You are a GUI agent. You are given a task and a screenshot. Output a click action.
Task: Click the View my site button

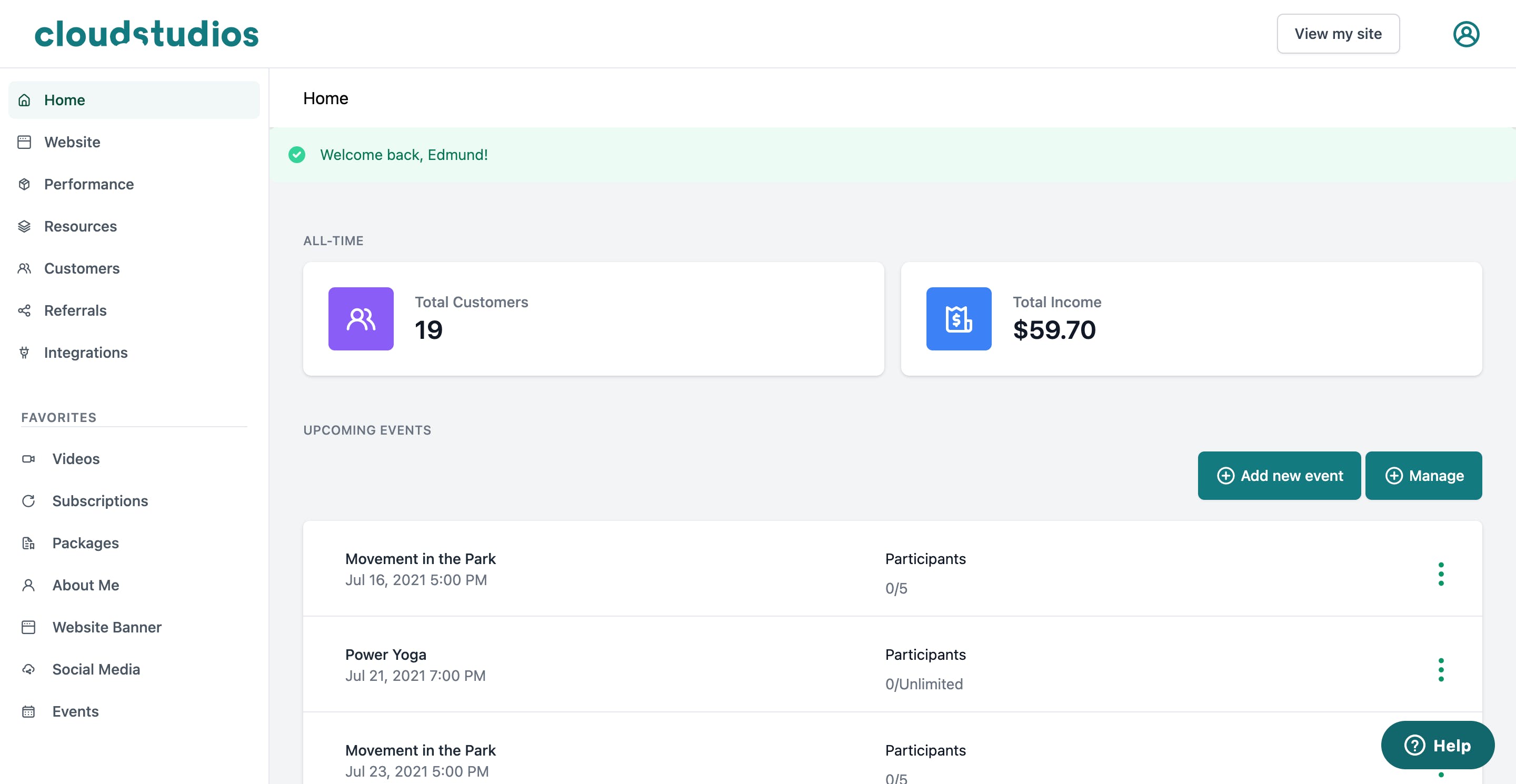[x=1338, y=34]
